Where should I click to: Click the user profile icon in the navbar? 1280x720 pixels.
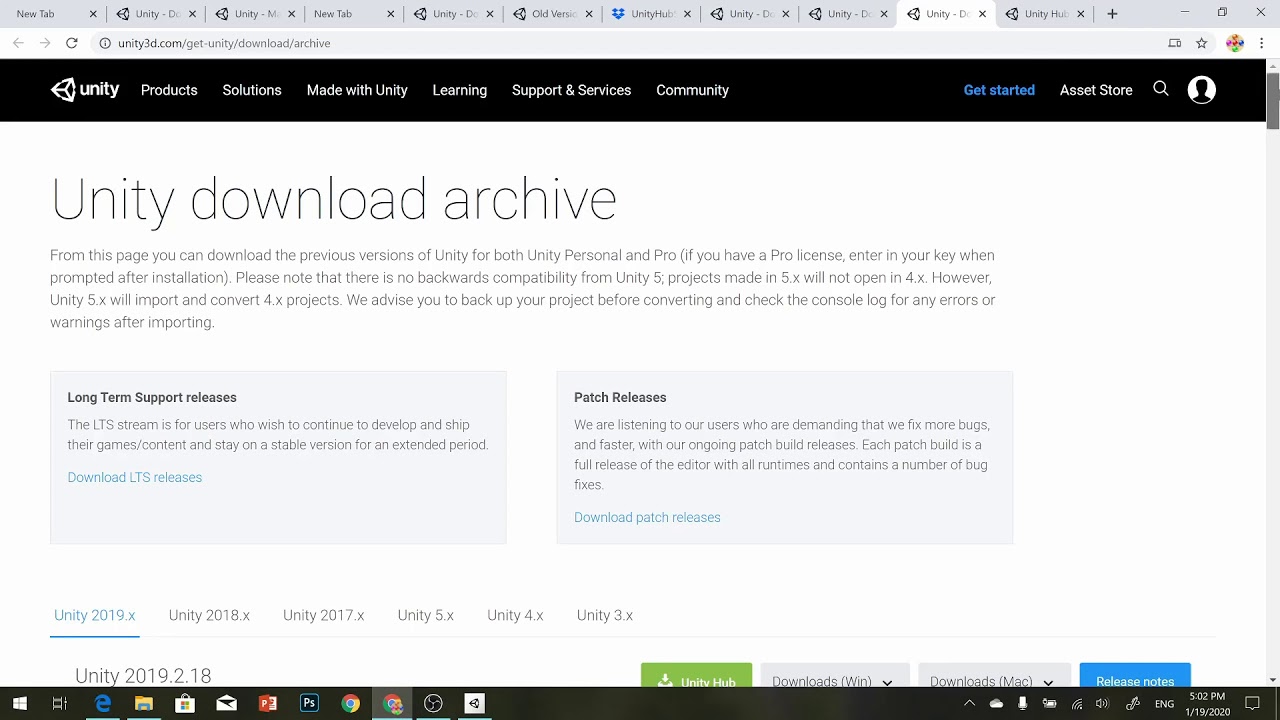tap(1202, 90)
